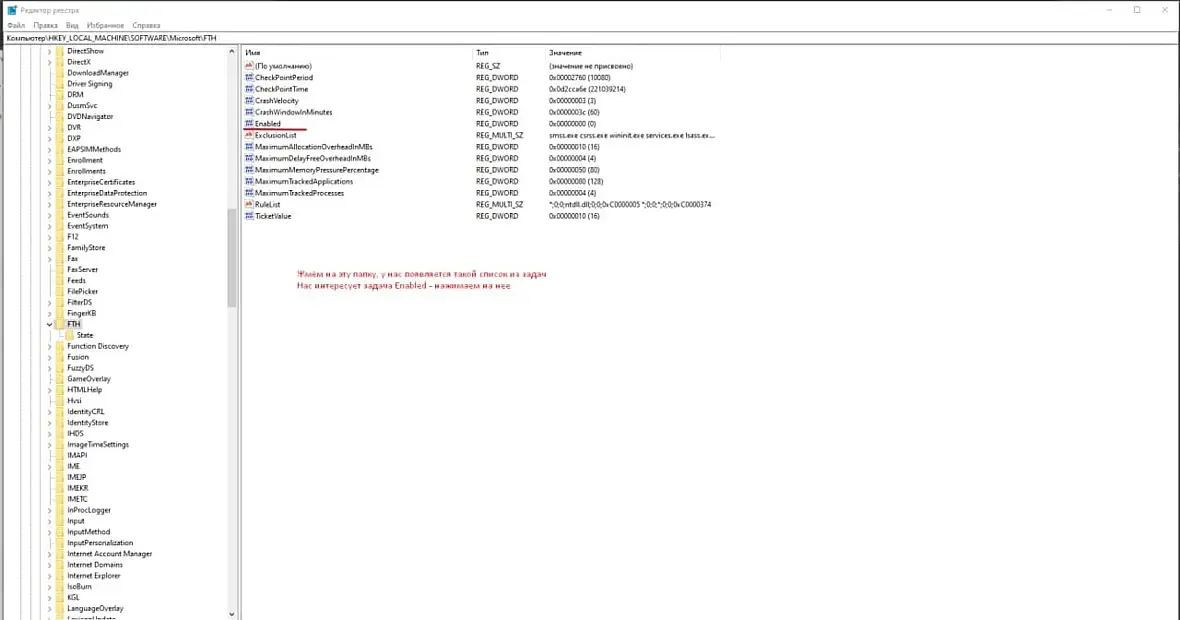The width and height of the screenshot is (1180, 620).
Task: Click the State subfolder icon
Action: pos(70,335)
